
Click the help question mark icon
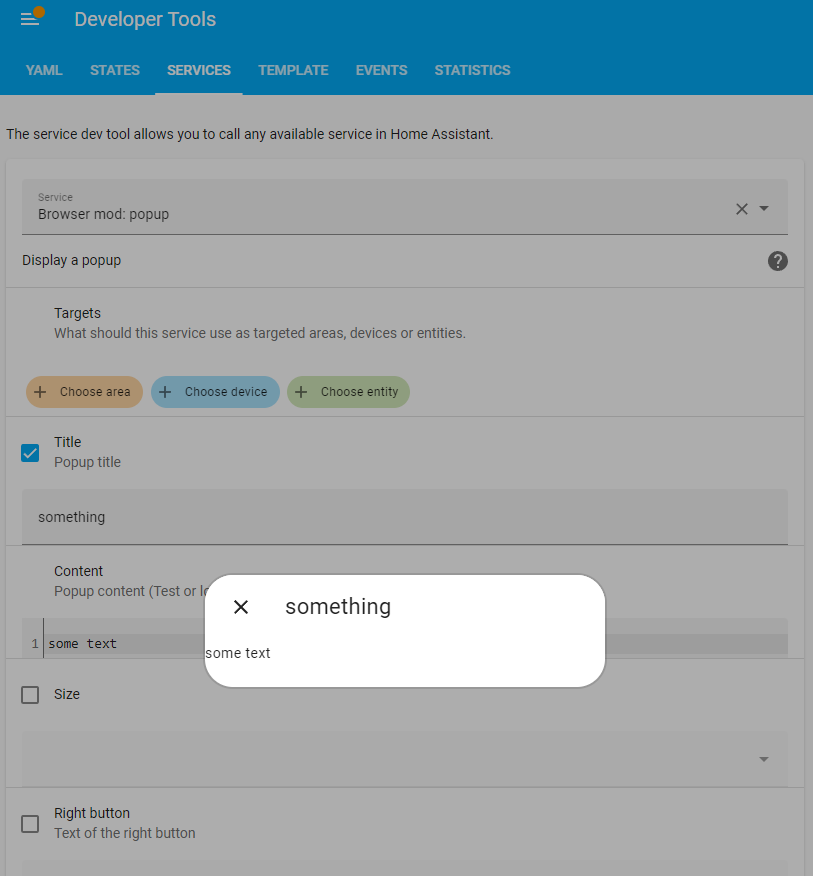click(x=777, y=261)
